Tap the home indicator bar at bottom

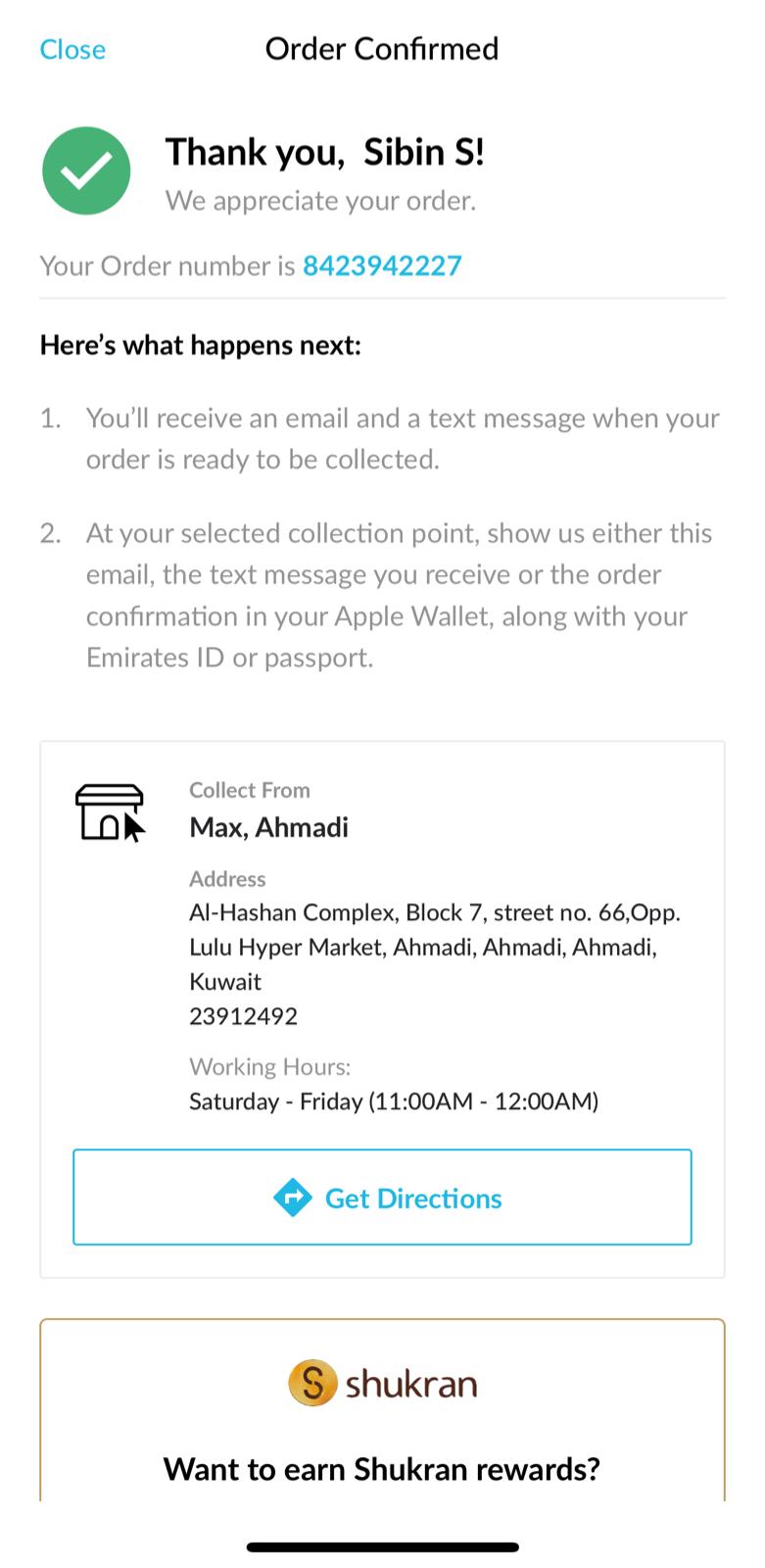pos(382,1547)
